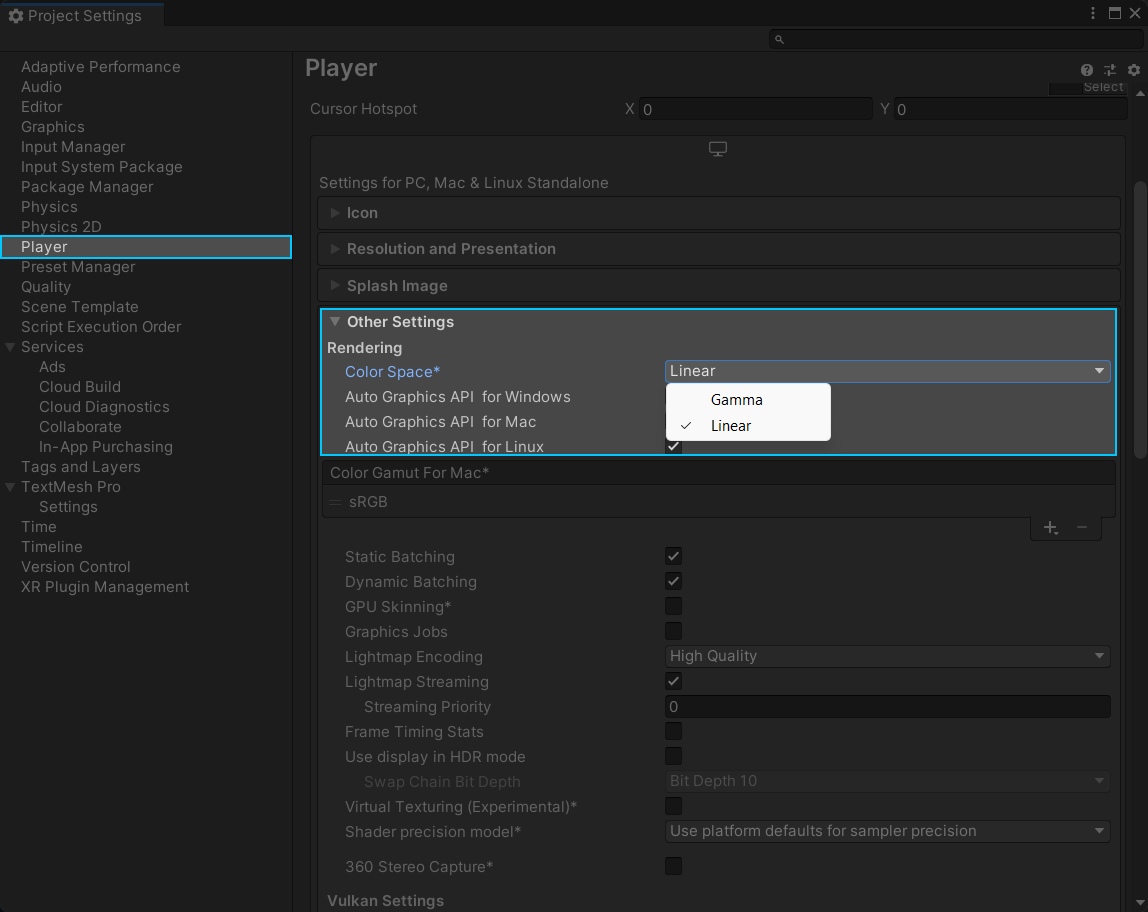
Task: Open the Graphics settings from the sidebar
Action: point(52,127)
